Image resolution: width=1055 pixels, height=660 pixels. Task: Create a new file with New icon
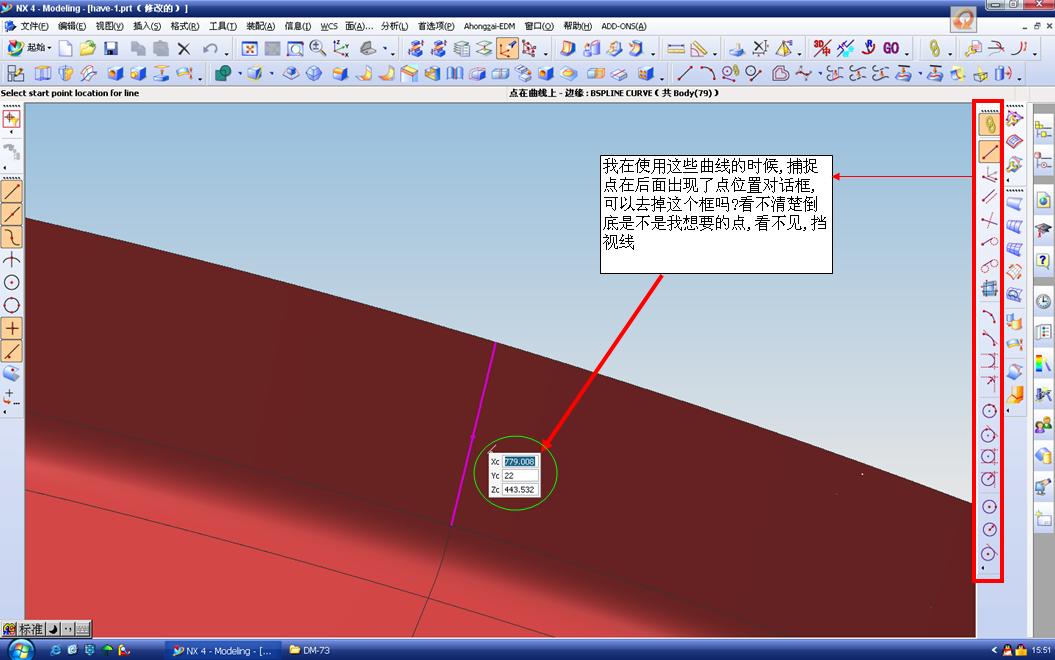pos(65,48)
